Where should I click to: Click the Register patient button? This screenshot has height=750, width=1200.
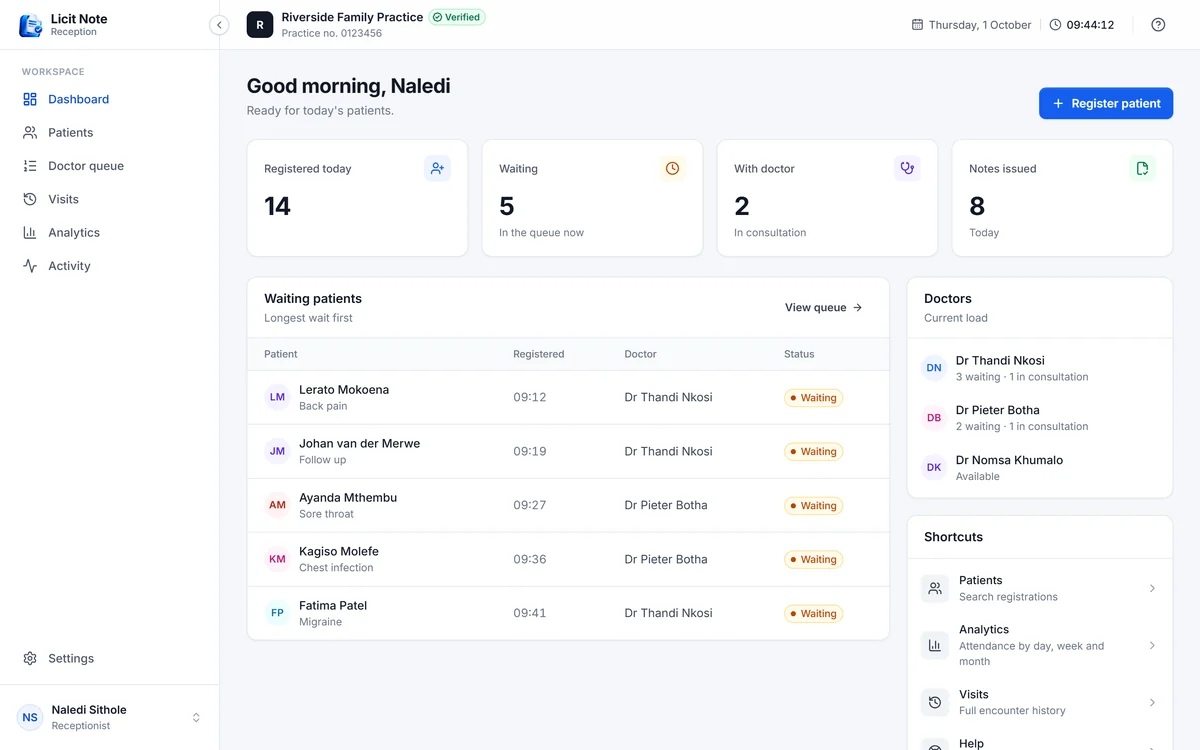coord(1106,103)
